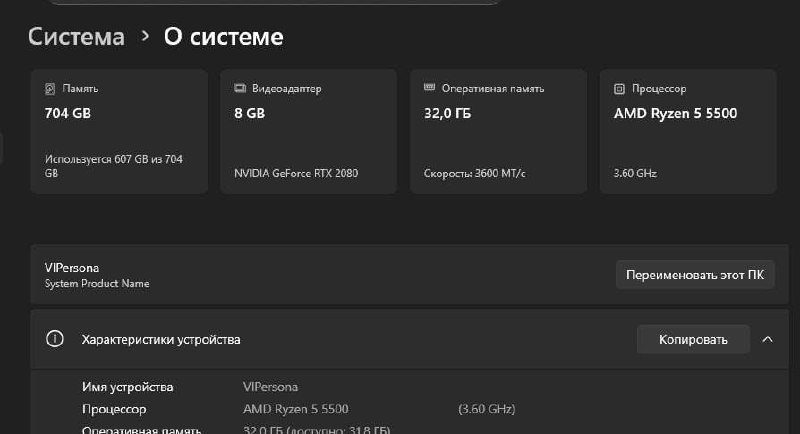Click the Процессор chip icon
The width and height of the screenshot is (800, 434).
coord(619,89)
